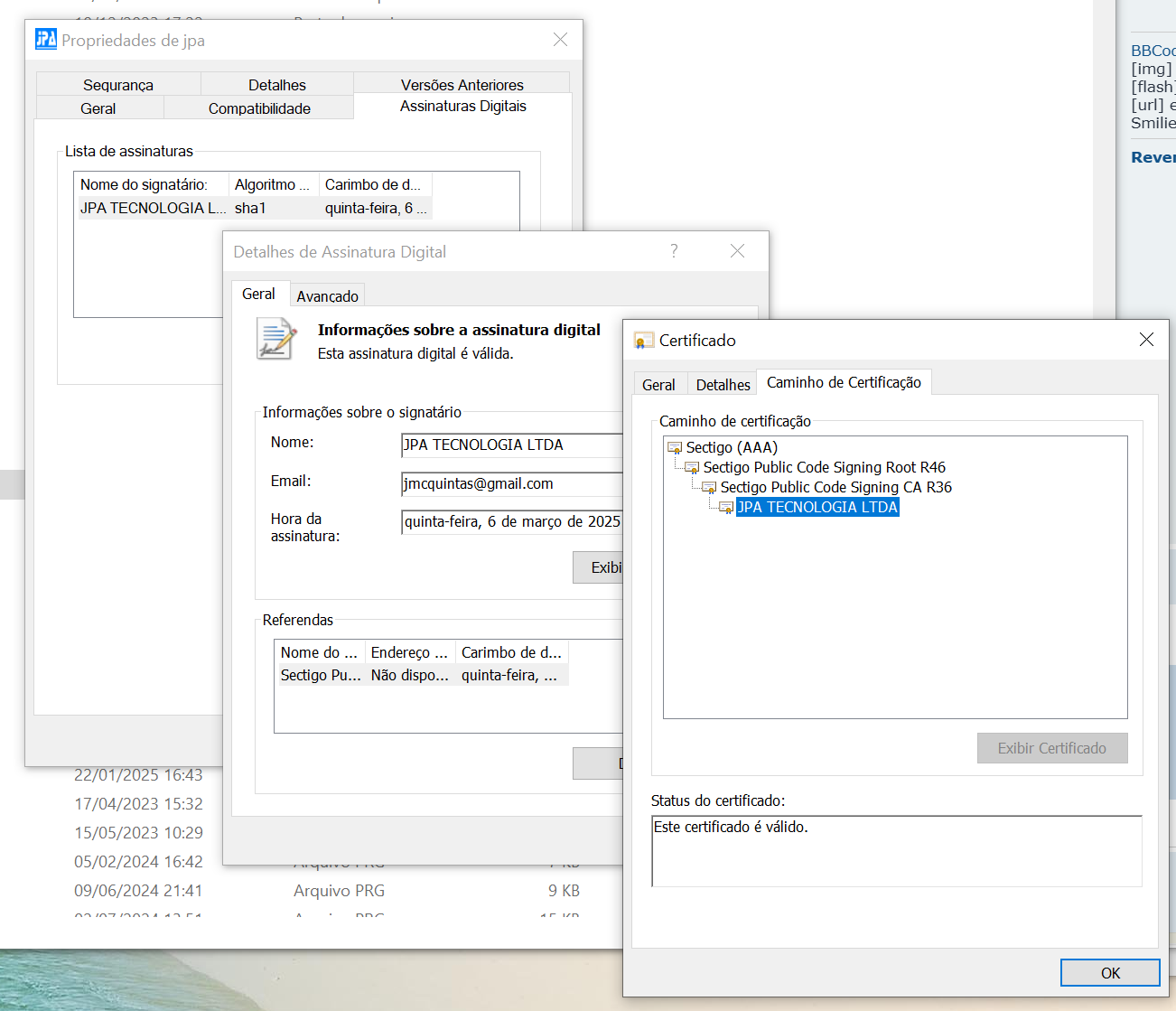Click the 'Não dispo...' cell in Referendas
This screenshot has width=1176, height=1011.
[x=410, y=675]
